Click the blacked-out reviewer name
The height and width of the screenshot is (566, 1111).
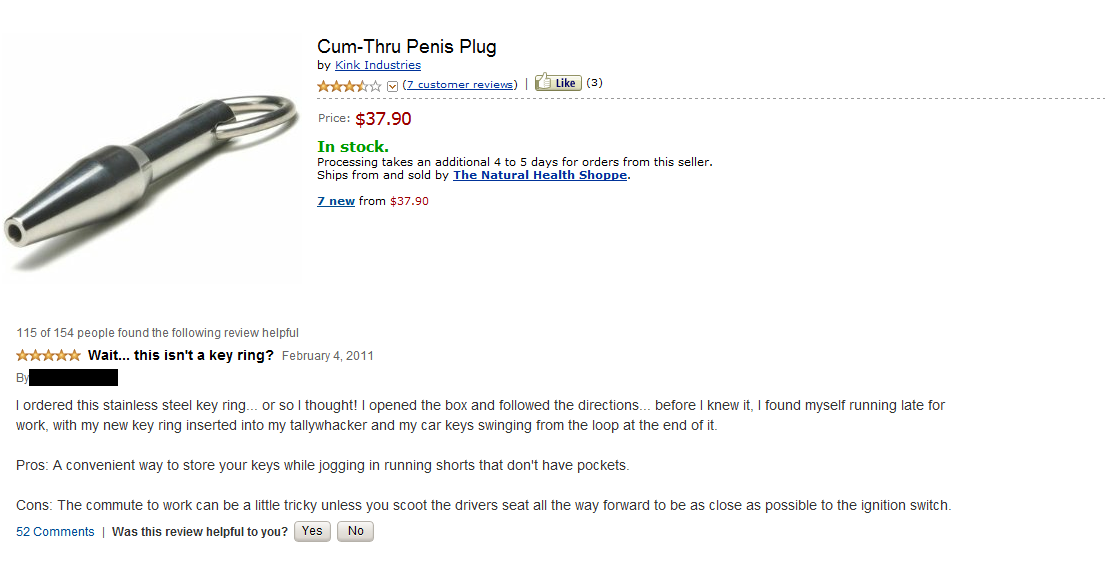[73, 378]
